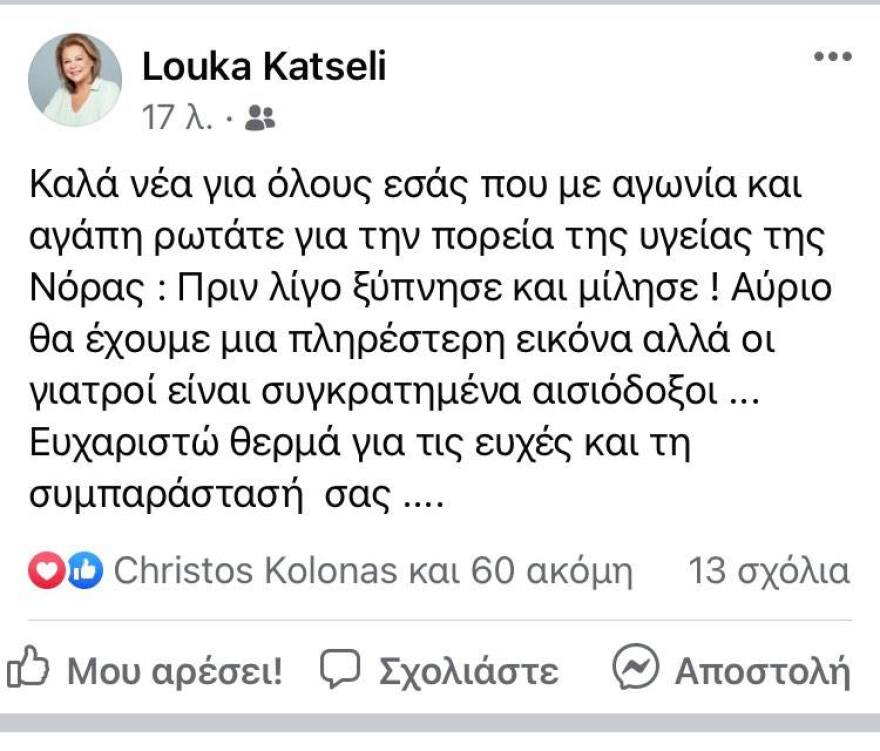Click the blue Like reaction icon
The height and width of the screenshot is (751, 880).
83,570
